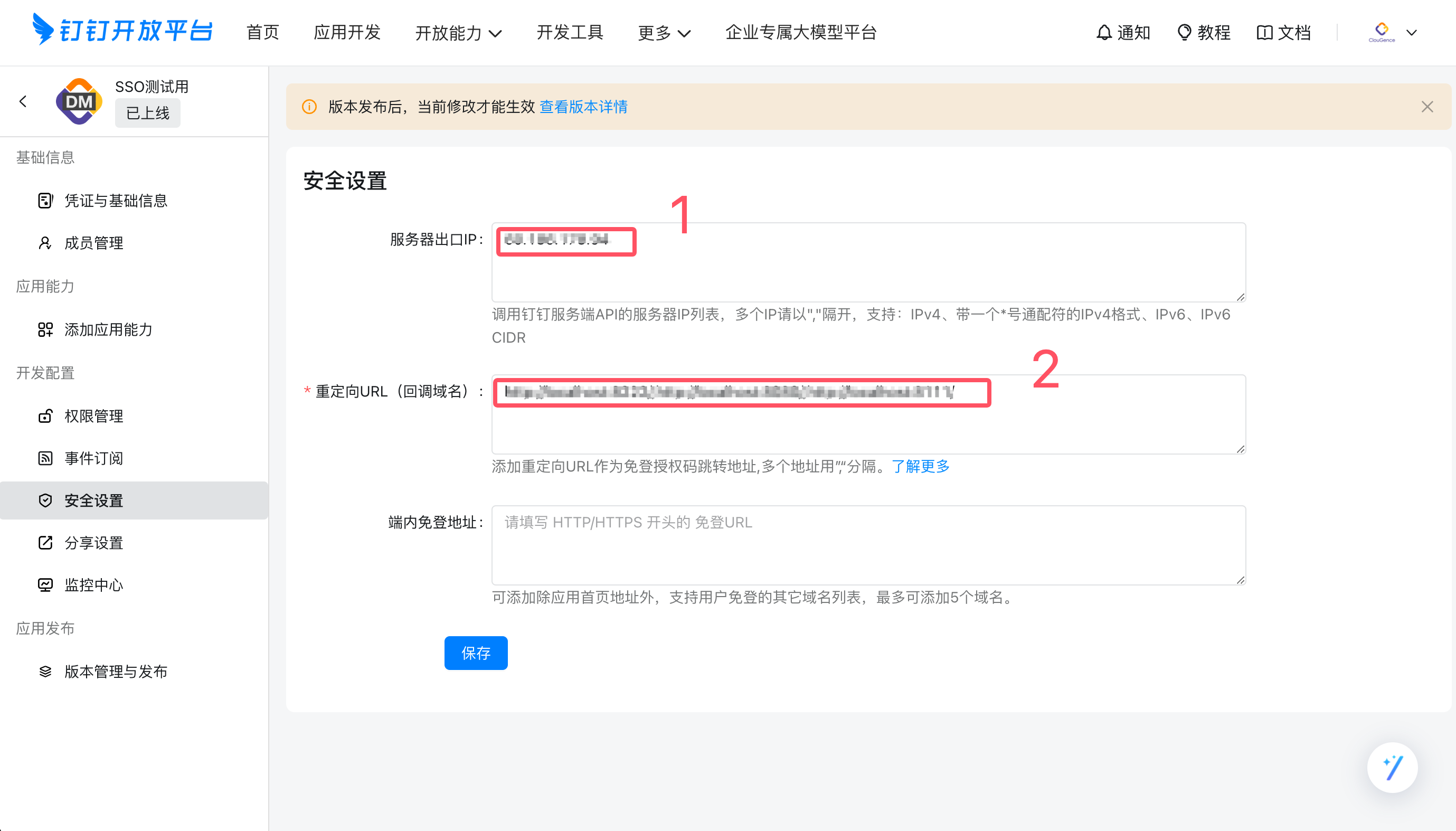Go to the 应用开发 menu
Screen dimensions: 1456x831
click(347, 33)
